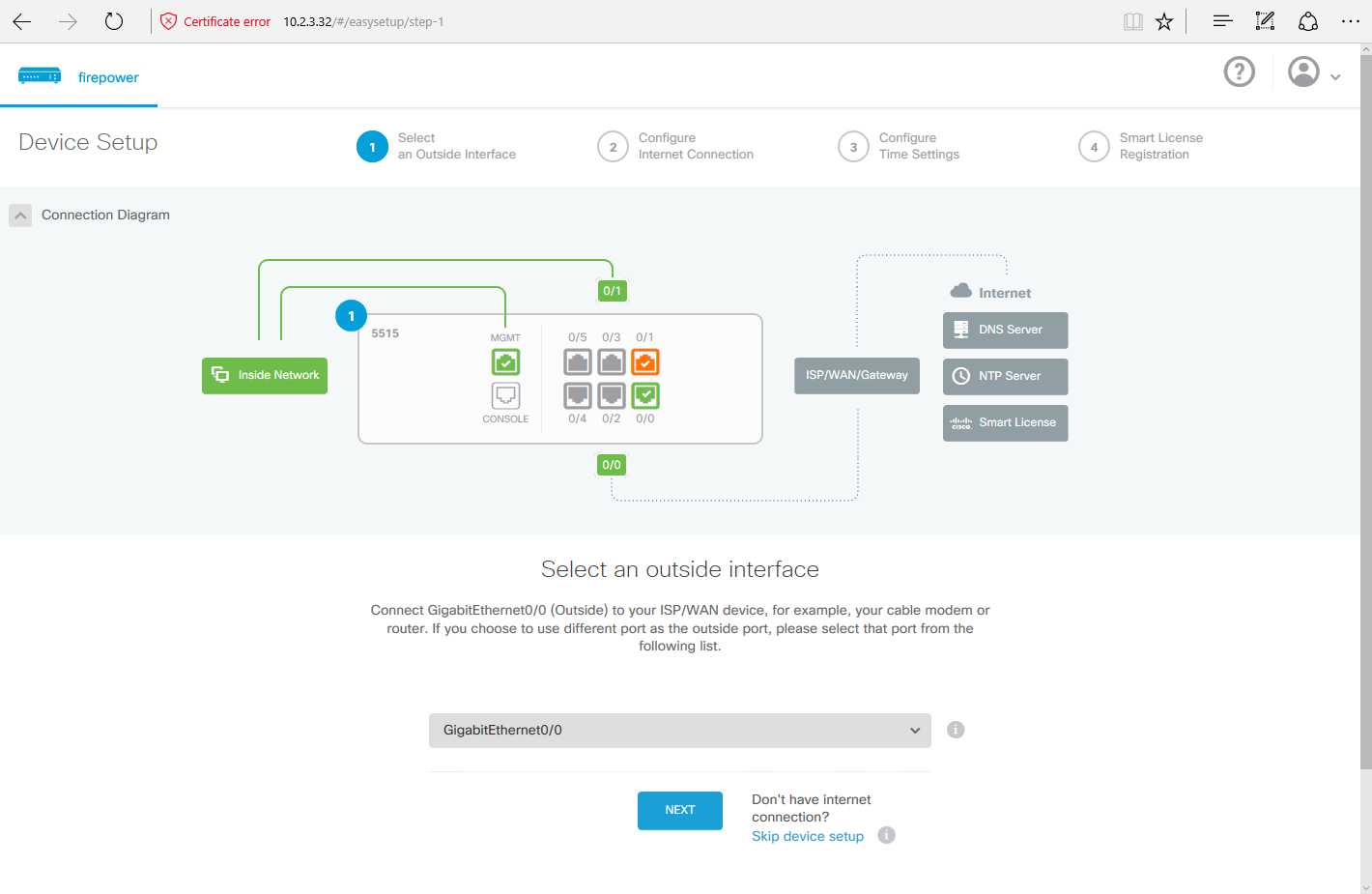Select the 0/5 port in device diagram

(x=578, y=362)
